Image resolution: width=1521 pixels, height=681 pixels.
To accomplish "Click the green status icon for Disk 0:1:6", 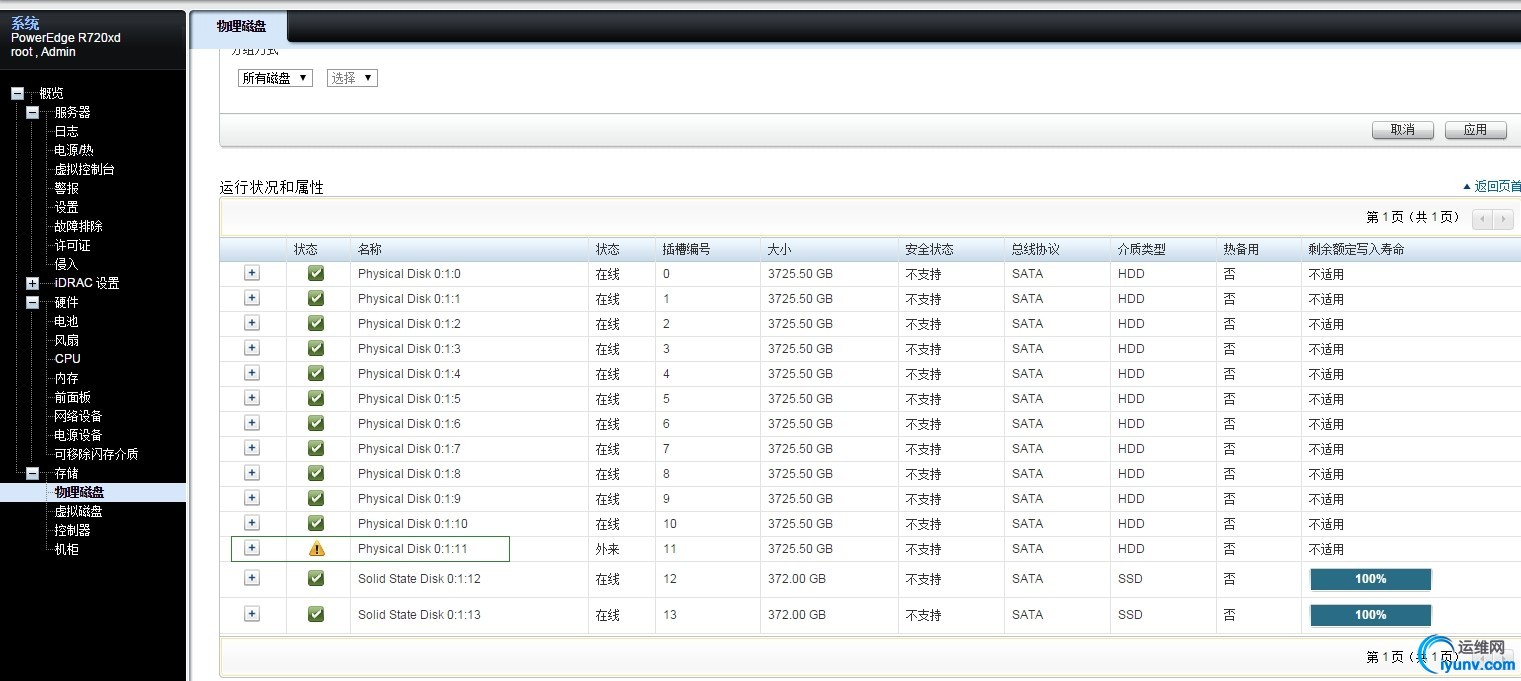I will coord(316,423).
